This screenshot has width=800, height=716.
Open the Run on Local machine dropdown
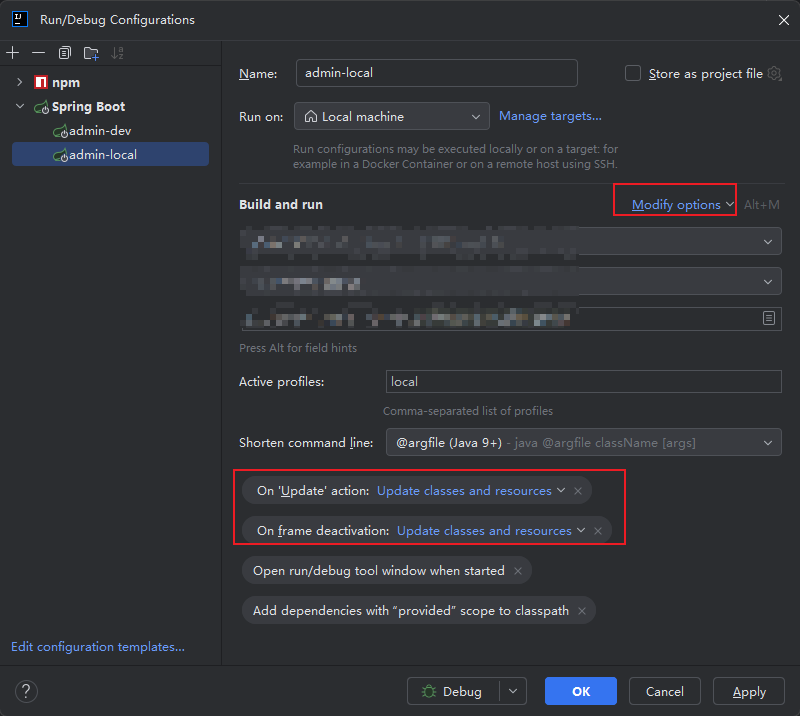point(391,116)
